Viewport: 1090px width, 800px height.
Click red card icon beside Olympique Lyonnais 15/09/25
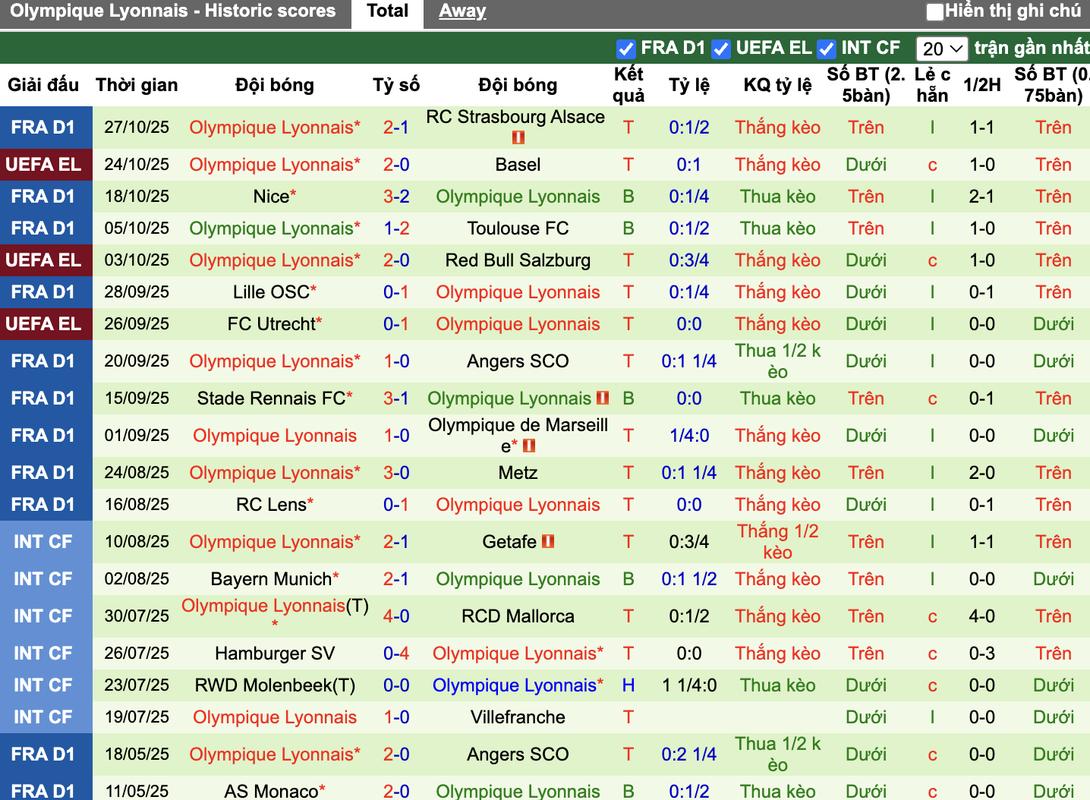point(603,398)
